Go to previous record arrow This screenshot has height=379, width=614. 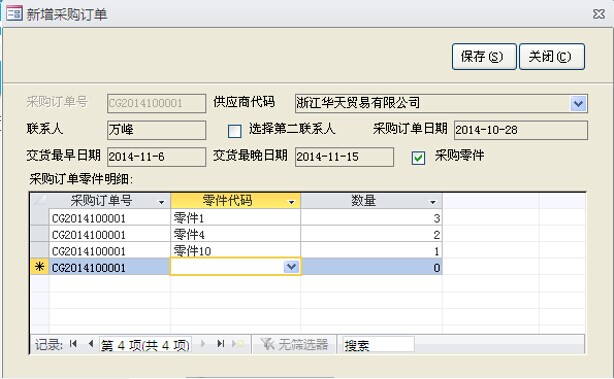(91, 344)
